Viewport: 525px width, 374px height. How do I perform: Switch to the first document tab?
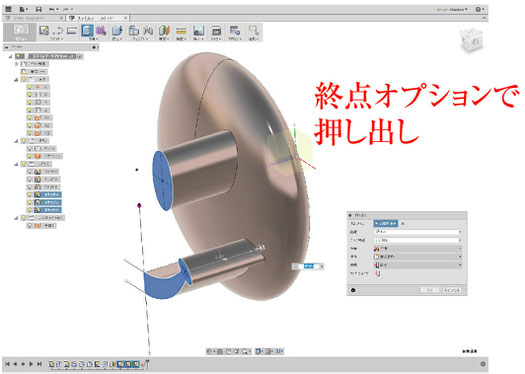tap(33, 18)
